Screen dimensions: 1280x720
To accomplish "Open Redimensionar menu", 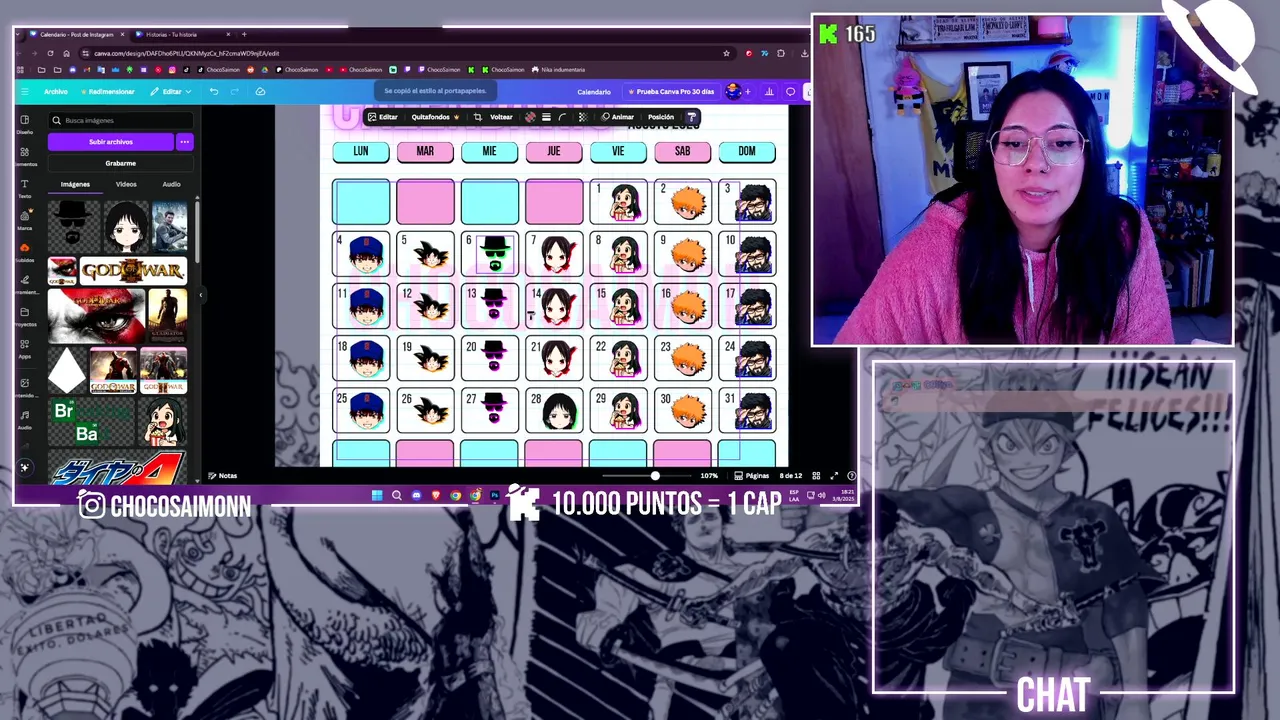I will click(x=108, y=91).
